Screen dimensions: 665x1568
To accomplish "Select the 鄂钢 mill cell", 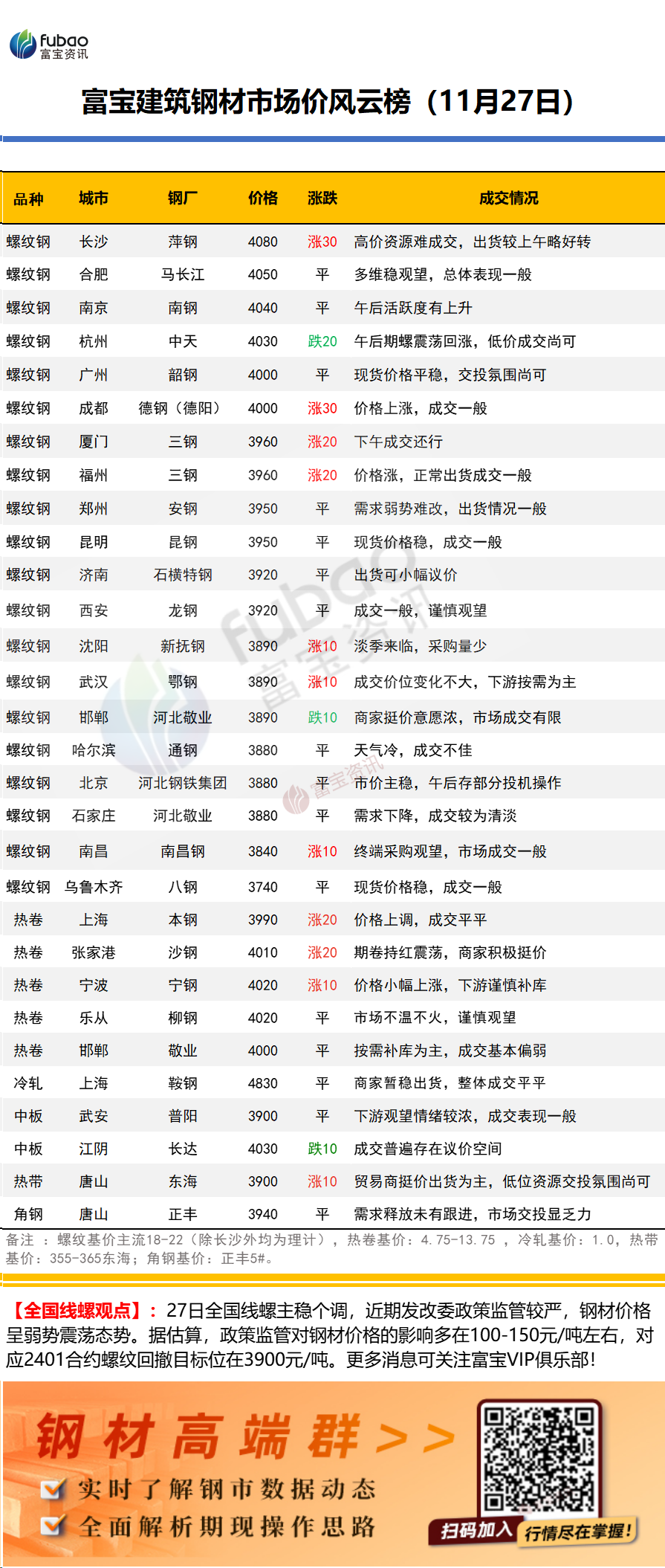I will [x=183, y=682].
